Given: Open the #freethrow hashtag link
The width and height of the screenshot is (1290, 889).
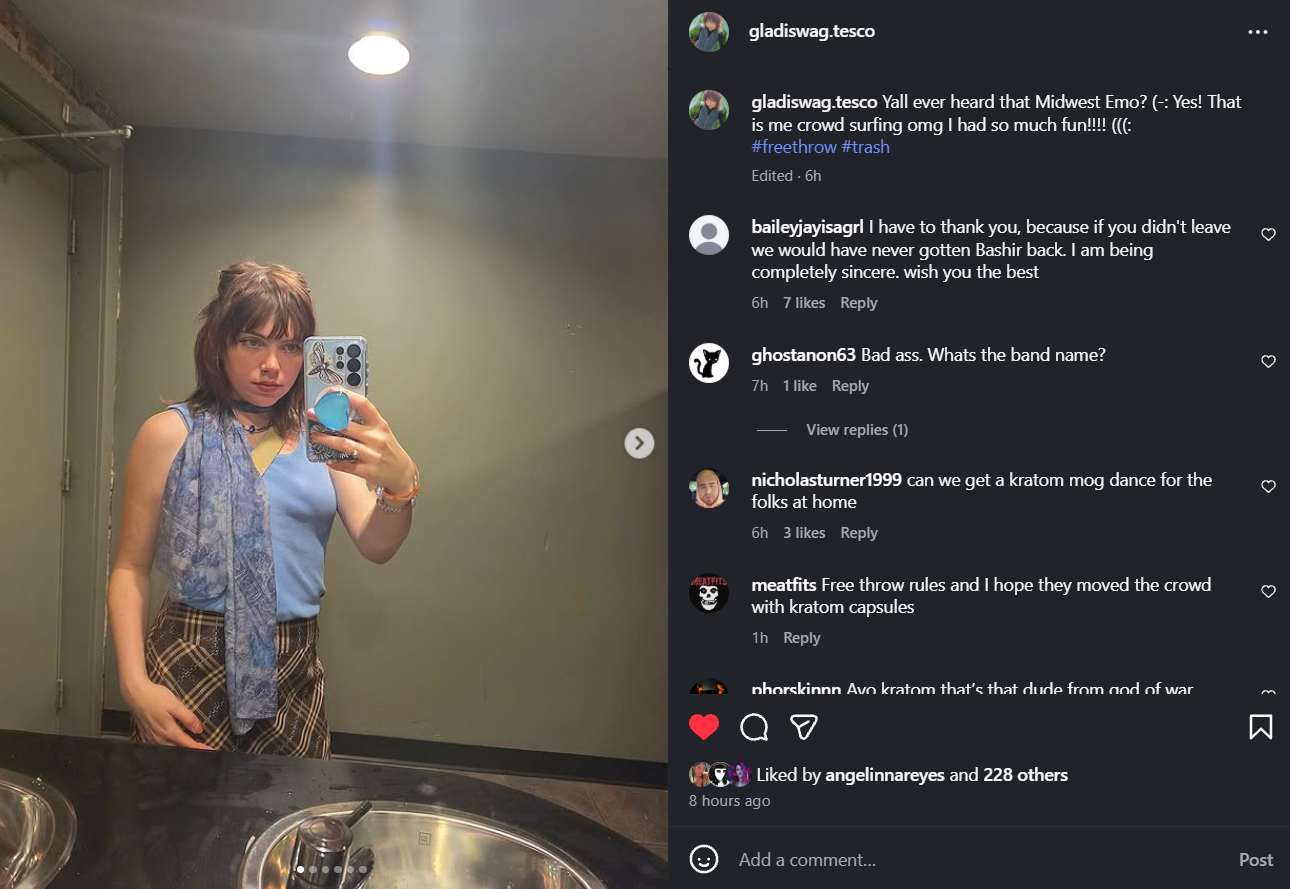Looking at the screenshot, I should (x=794, y=147).
